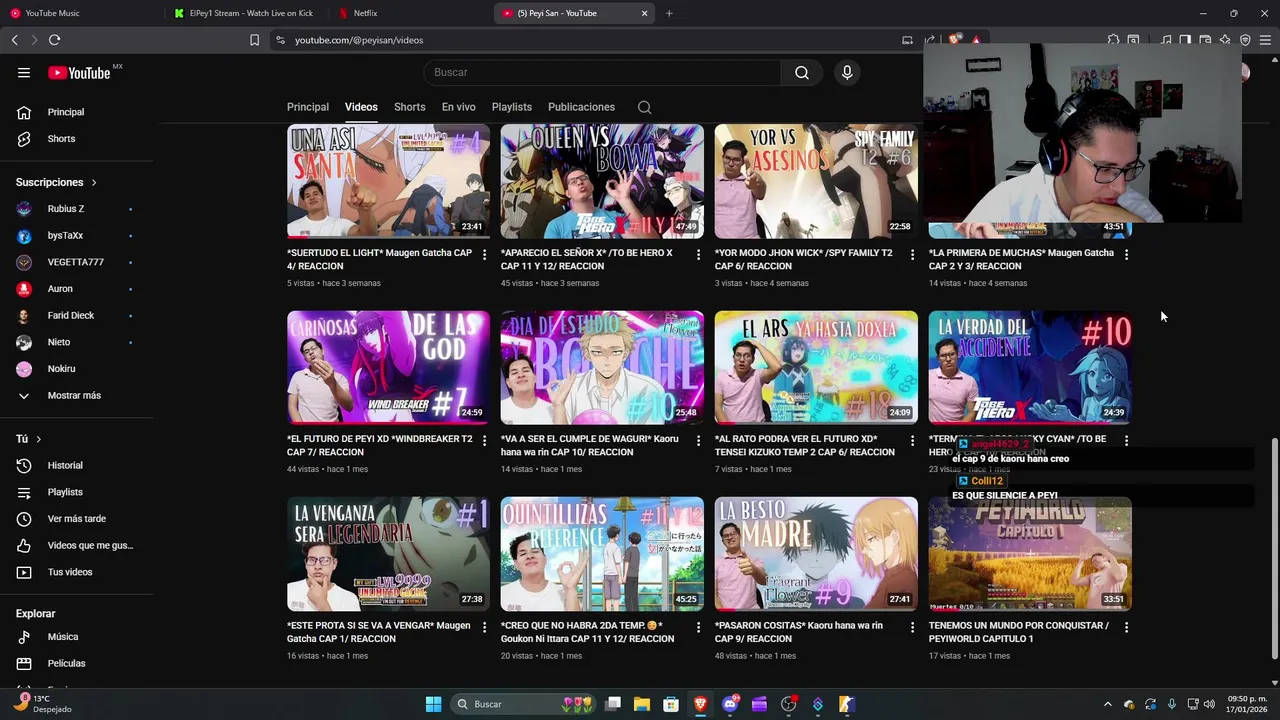Image resolution: width=1280 pixels, height=720 pixels.
Task: Click the search magnifier button
Action: coord(802,72)
